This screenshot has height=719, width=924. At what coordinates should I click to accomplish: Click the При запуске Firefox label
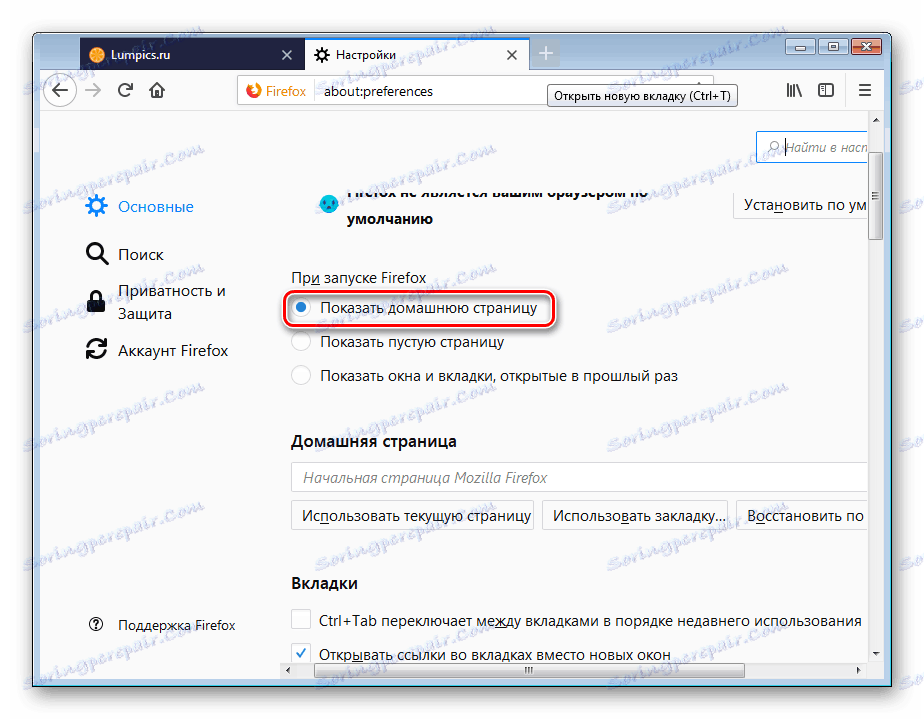pos(358,278)
